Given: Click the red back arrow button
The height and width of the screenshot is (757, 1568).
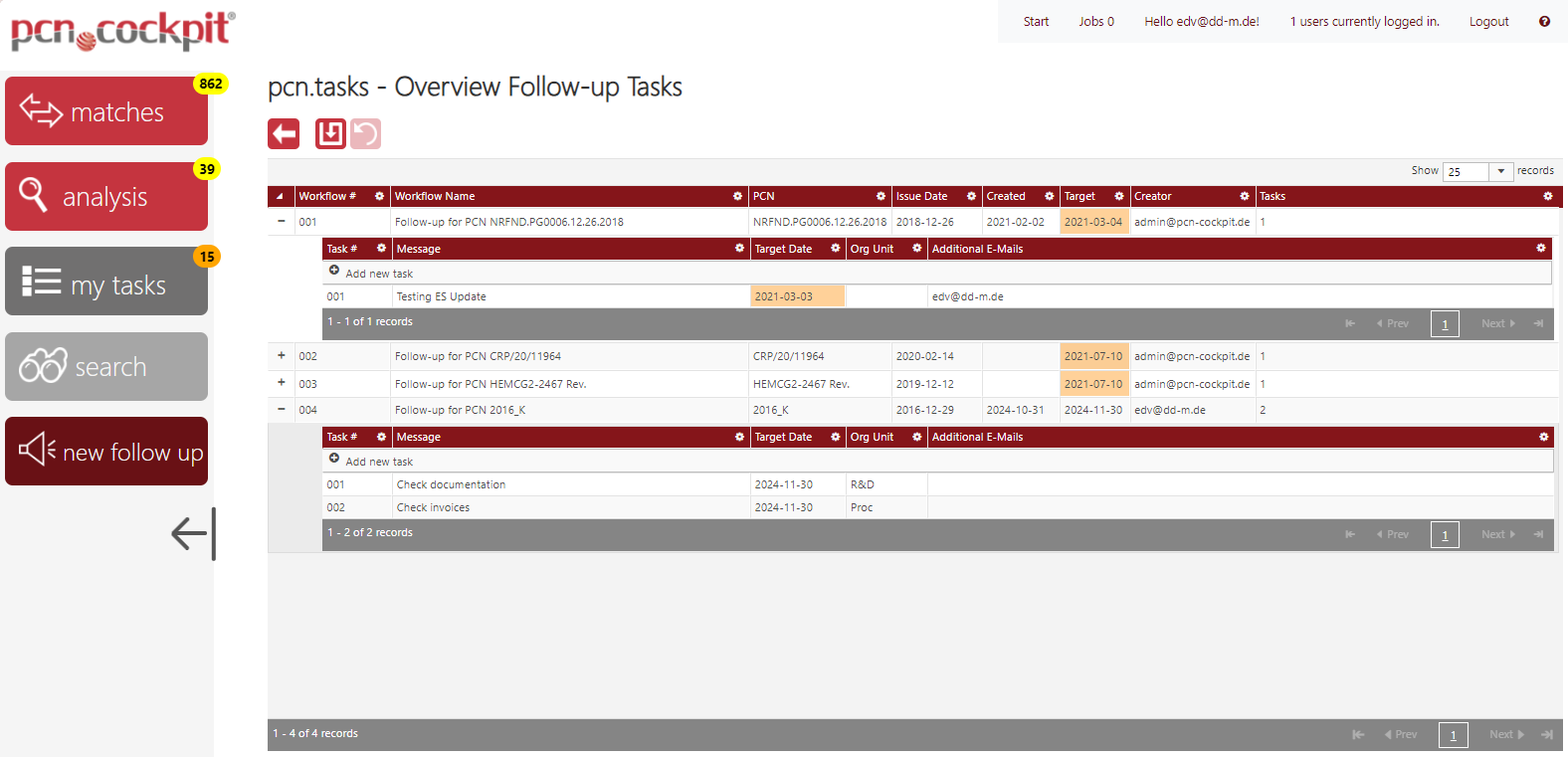Looking at the screenshot, I should pos(284,133).
